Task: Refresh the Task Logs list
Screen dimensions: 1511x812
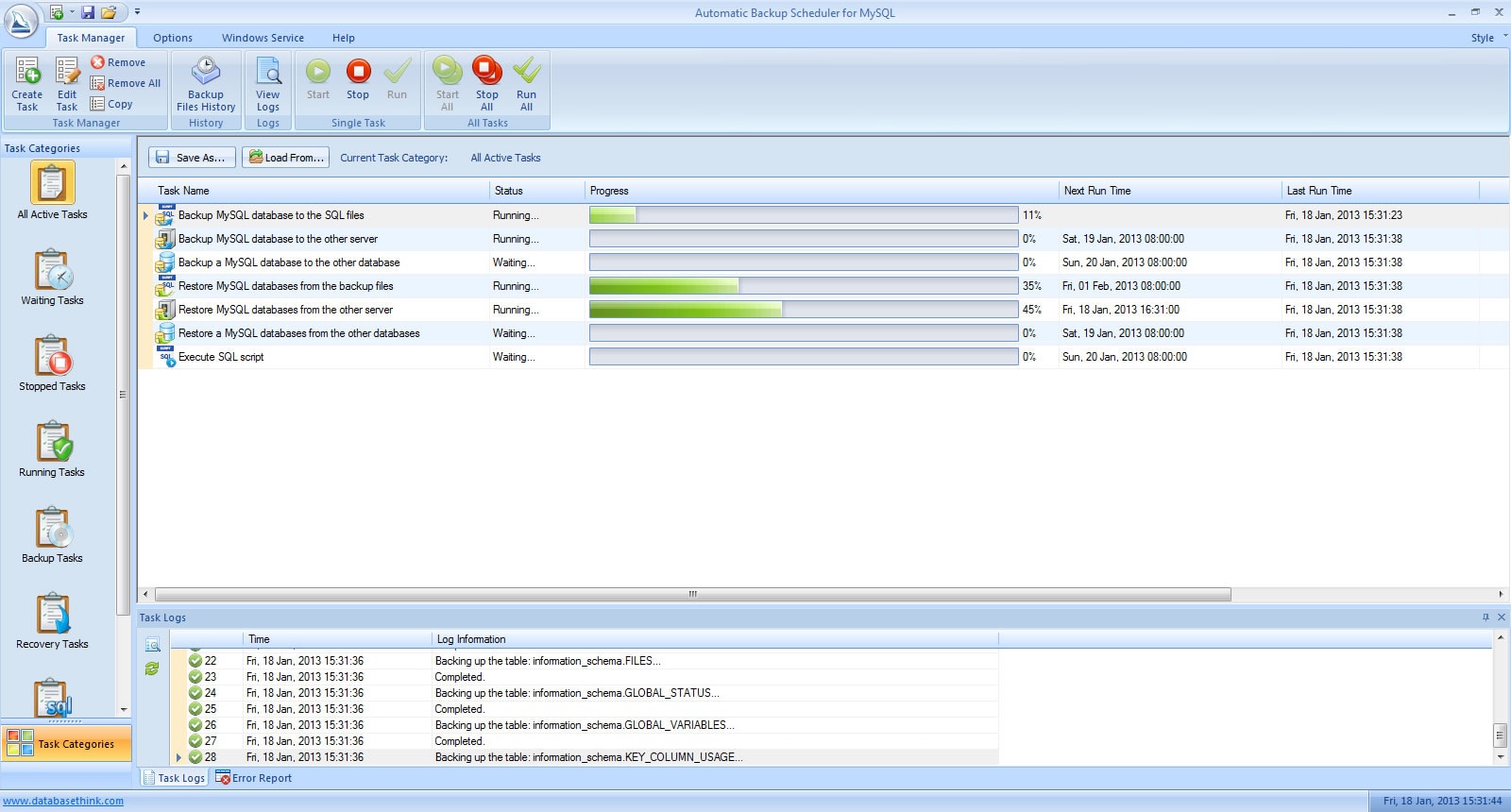Action: [152, 668]
